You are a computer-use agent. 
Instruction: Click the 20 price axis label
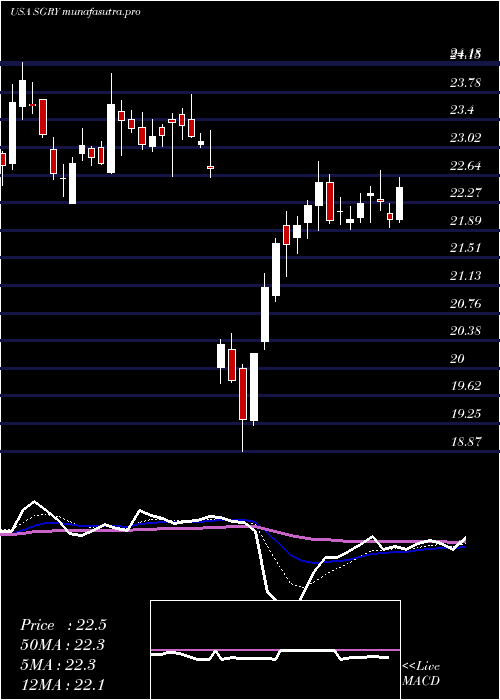pyautogui.click(x=458, y=358)
